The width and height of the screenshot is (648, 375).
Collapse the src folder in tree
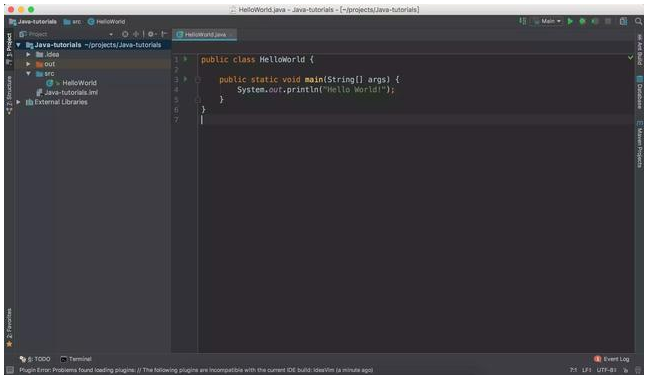(29, 73)
